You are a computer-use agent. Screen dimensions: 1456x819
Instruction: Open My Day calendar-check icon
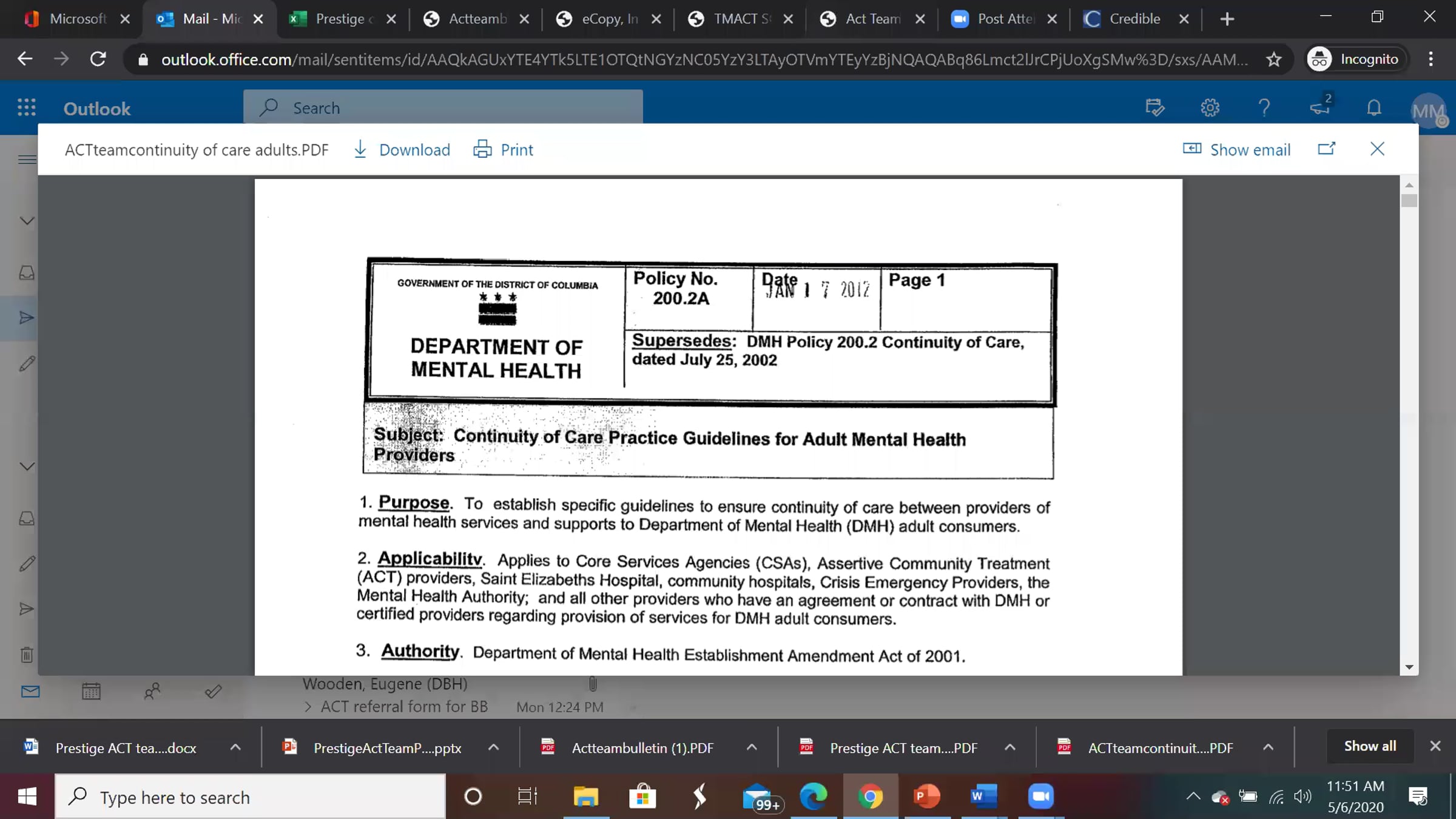pyautogui.click(x=1154, y=108)
